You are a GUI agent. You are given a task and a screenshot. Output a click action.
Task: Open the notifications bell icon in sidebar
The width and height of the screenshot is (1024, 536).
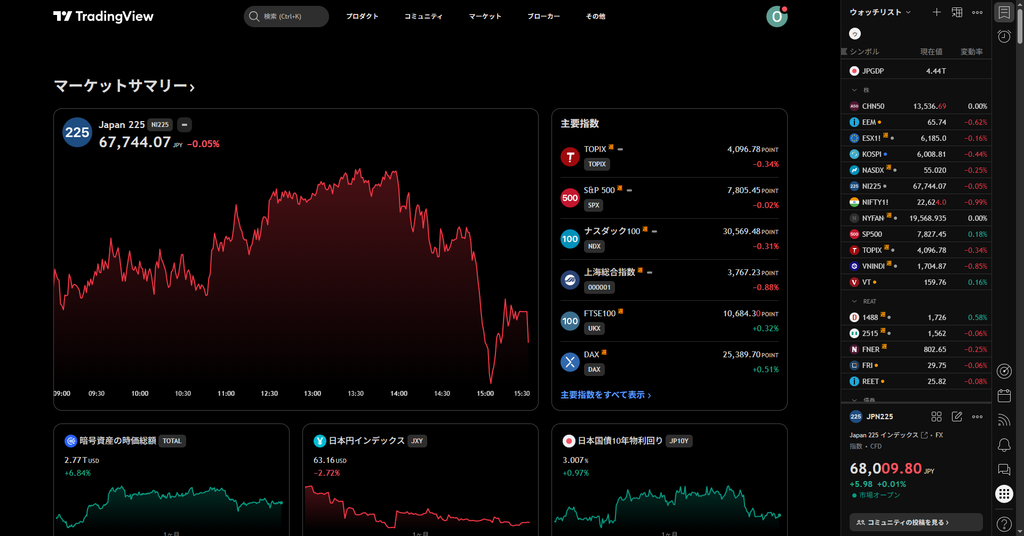[x=1004, y=445]
